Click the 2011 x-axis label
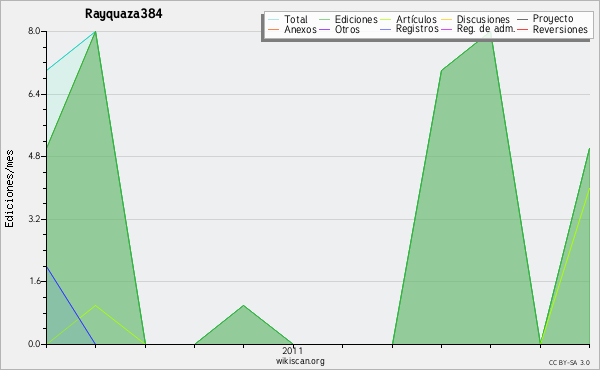Screen dimensions: 600x370 coord(293,350)
